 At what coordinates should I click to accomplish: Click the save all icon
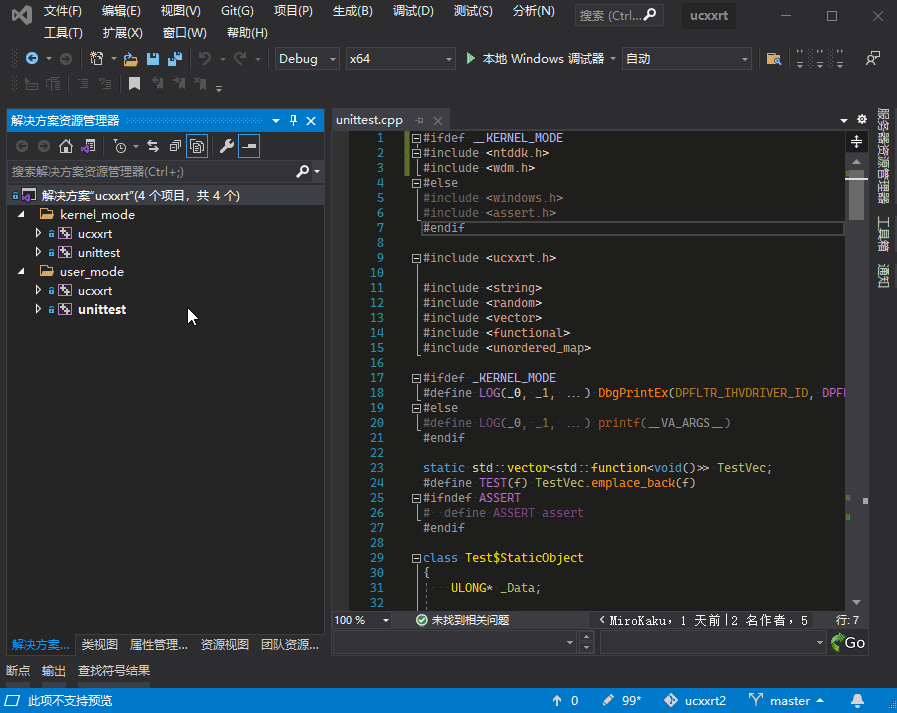pyautogui.click(x=174, y=58)
